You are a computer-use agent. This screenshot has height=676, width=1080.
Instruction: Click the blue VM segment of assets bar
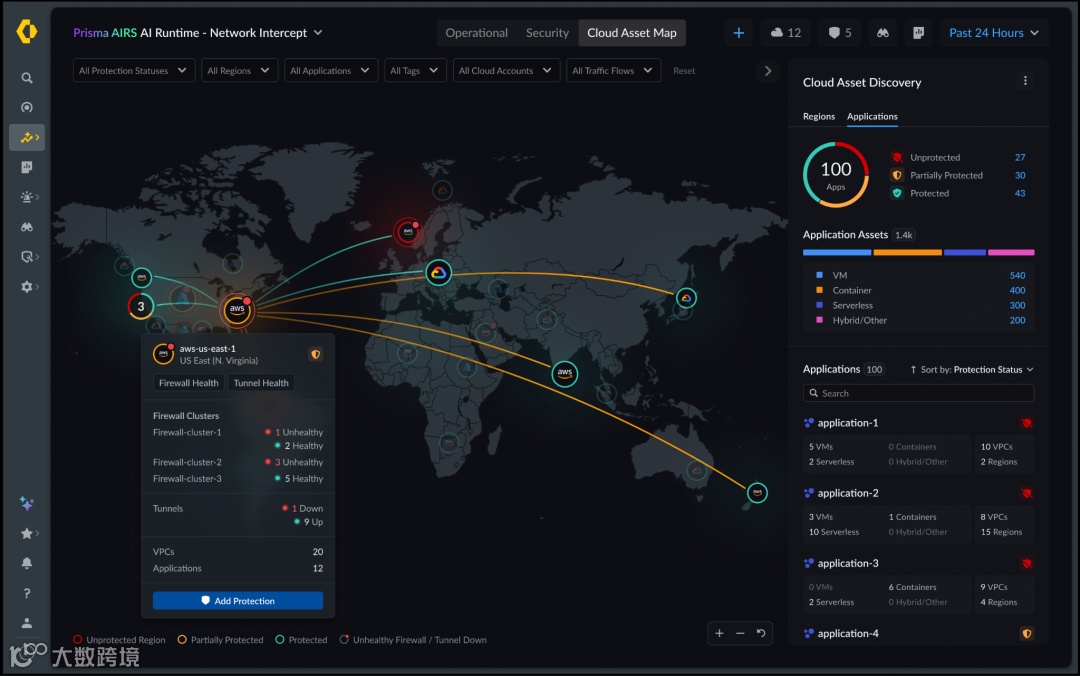pos(836,253)
